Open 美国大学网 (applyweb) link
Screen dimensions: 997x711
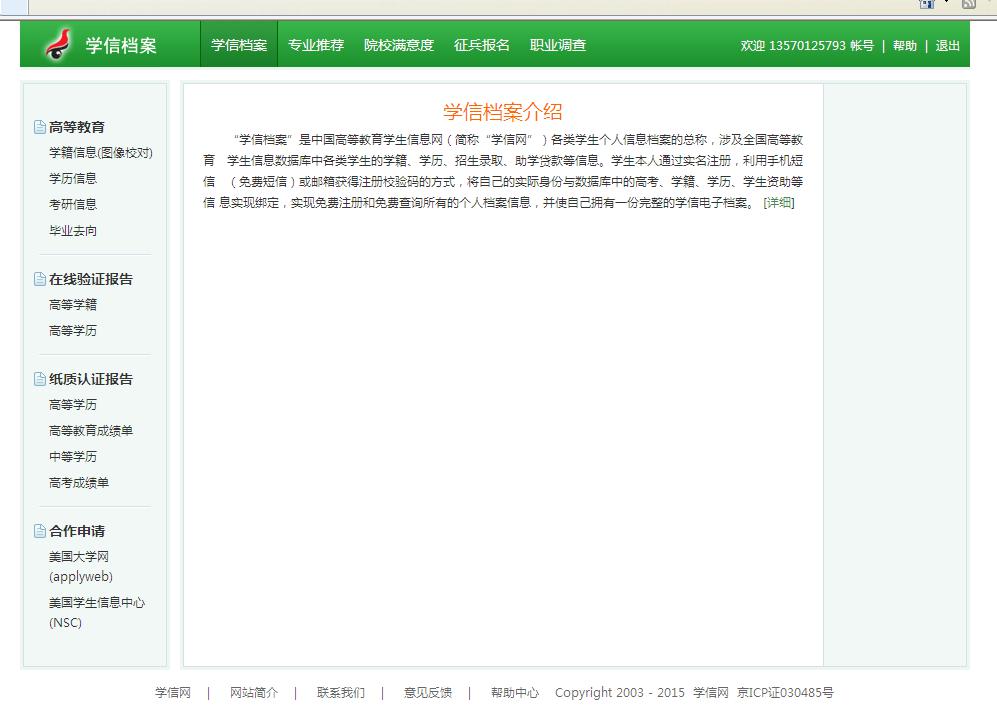click(81, 567)
